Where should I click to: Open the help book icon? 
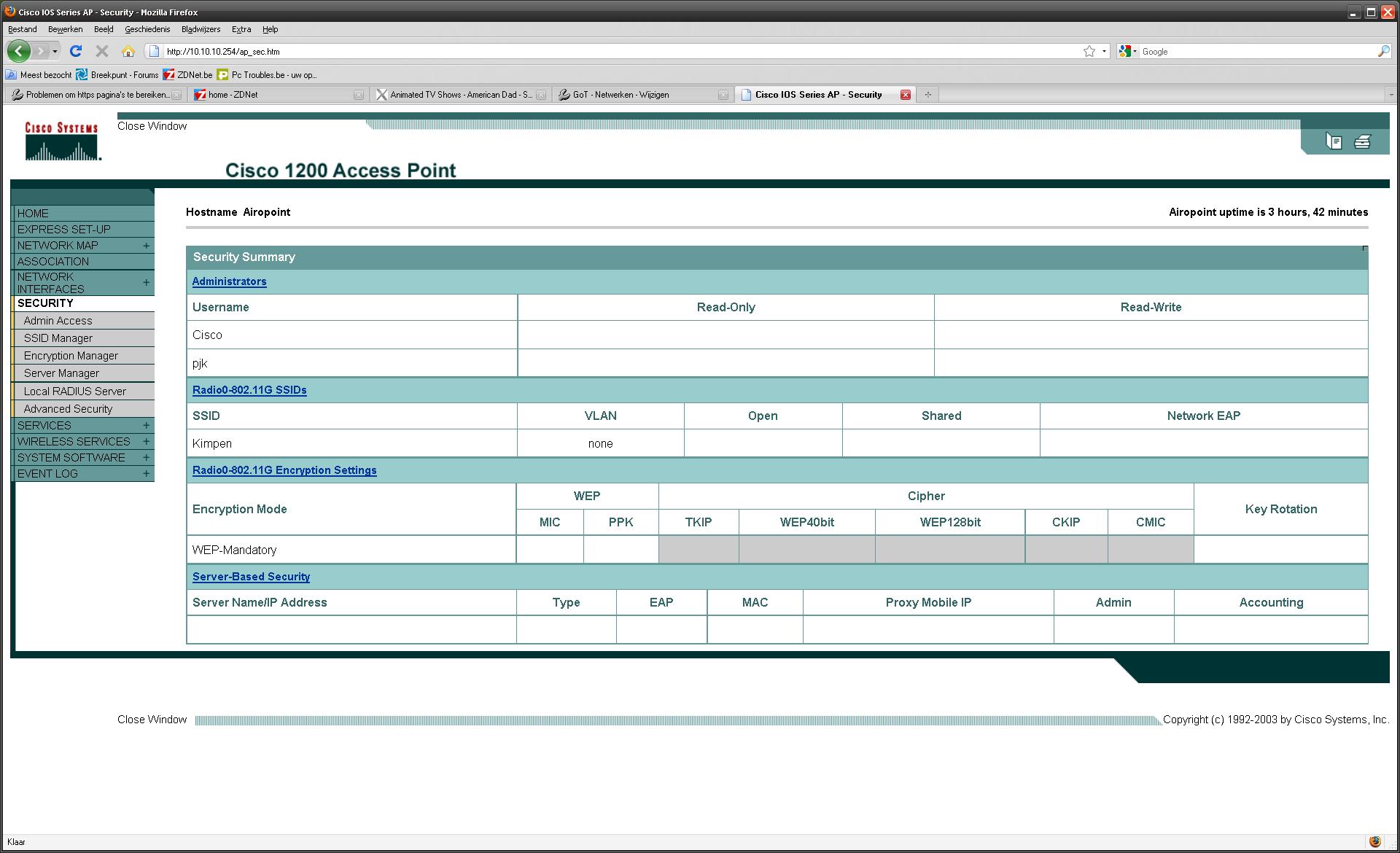pyautogui.click(x=1334, y=141)
